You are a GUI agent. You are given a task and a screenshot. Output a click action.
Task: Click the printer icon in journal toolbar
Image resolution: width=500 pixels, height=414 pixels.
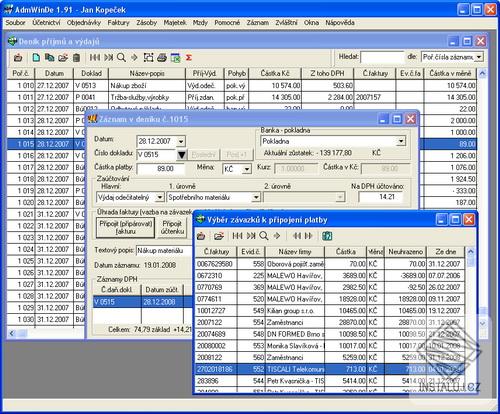(162, 58)
